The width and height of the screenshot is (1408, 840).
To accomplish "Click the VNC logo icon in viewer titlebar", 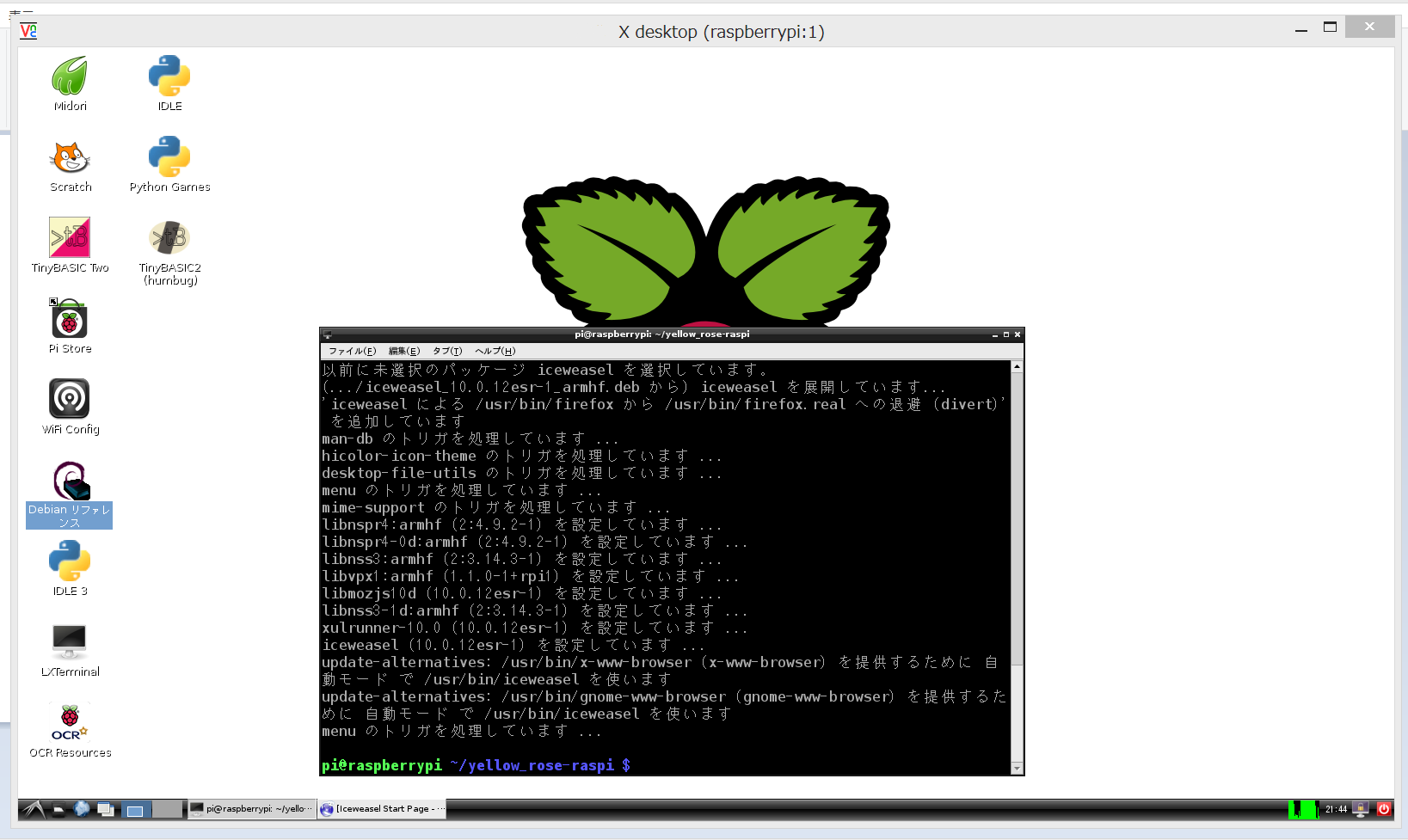I will [x=28, y=31].
